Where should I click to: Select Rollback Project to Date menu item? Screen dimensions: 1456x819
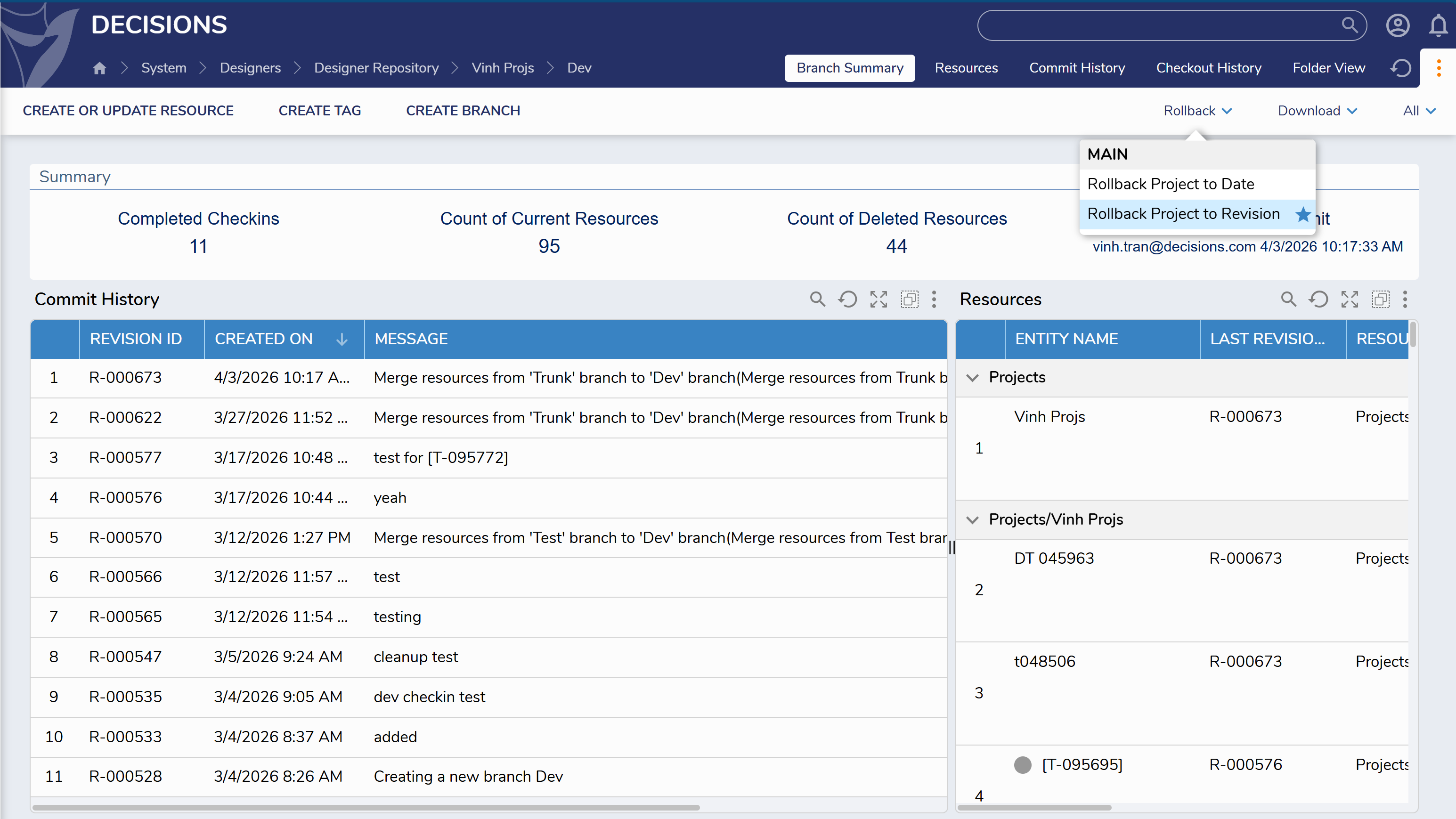point(1170,184)
